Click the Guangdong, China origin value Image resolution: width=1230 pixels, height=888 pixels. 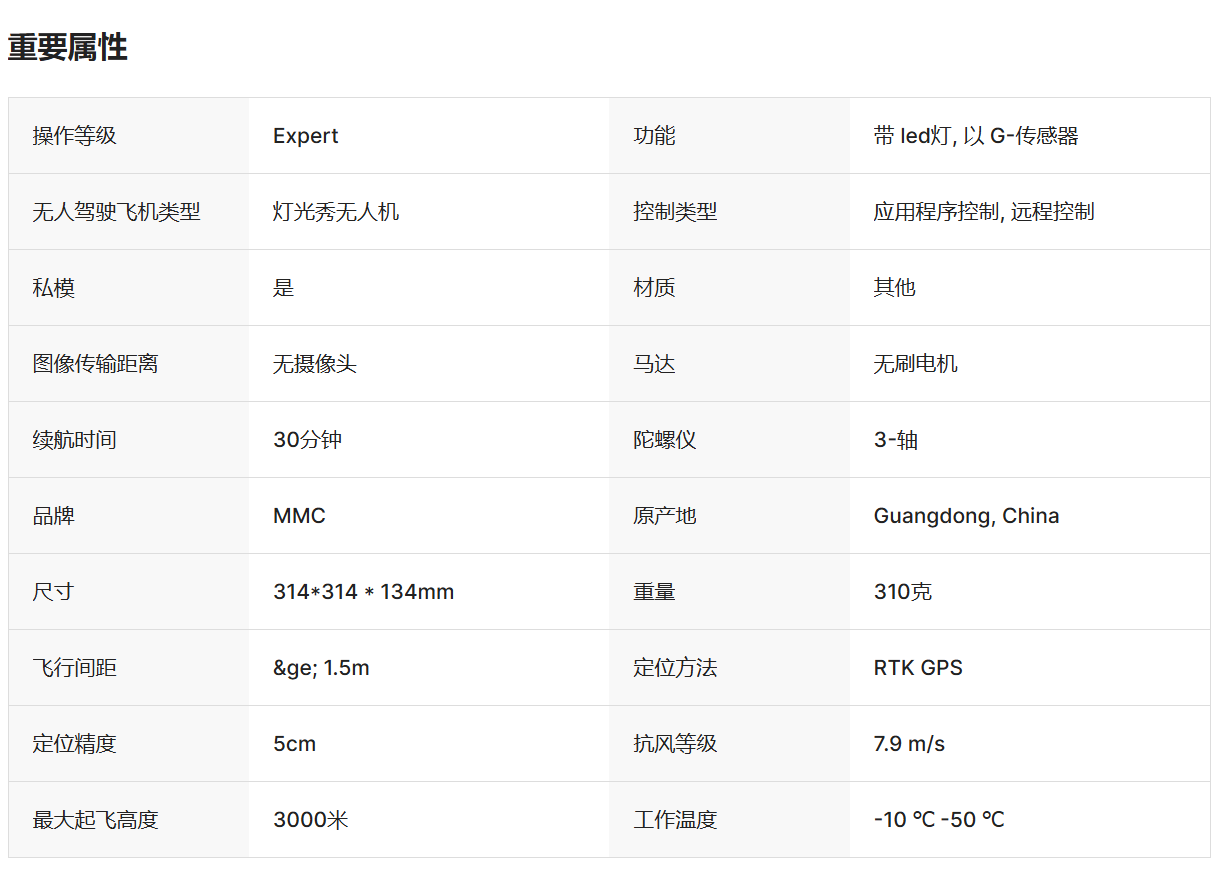click(x=967, y=516)
